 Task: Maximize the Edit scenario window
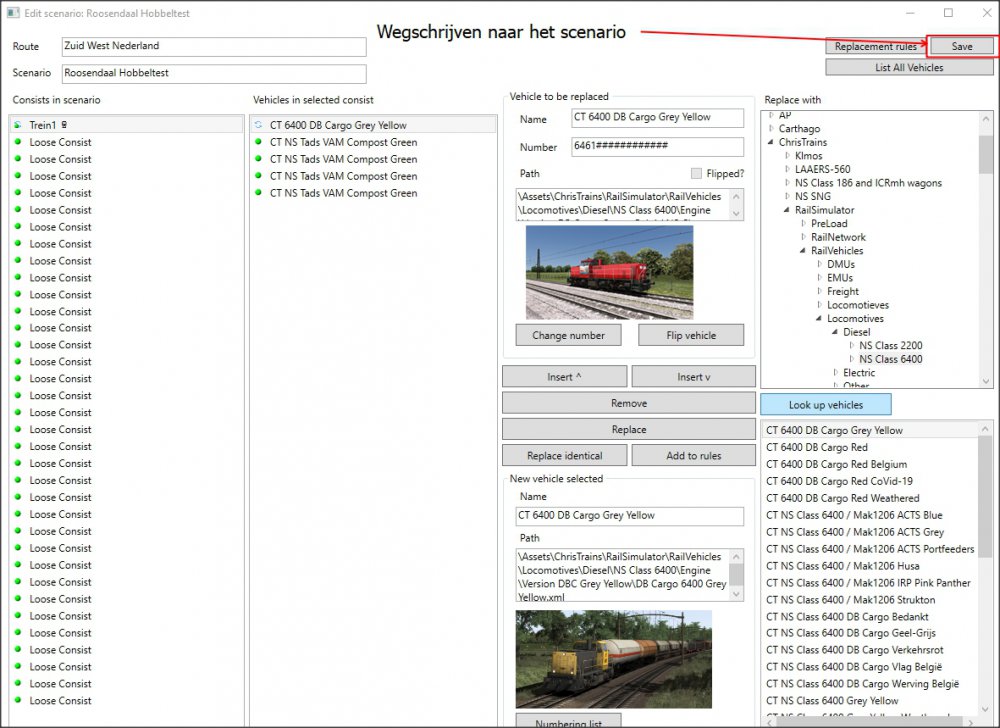point(948,13)
